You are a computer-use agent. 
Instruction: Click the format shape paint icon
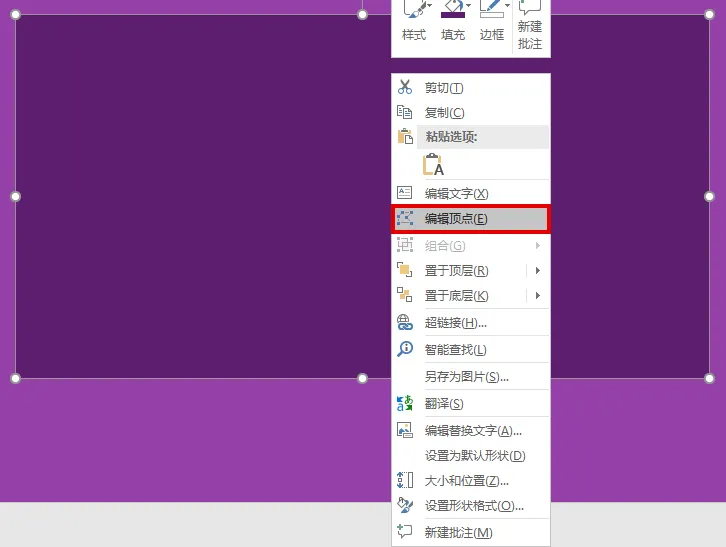[x=405, y=505]
